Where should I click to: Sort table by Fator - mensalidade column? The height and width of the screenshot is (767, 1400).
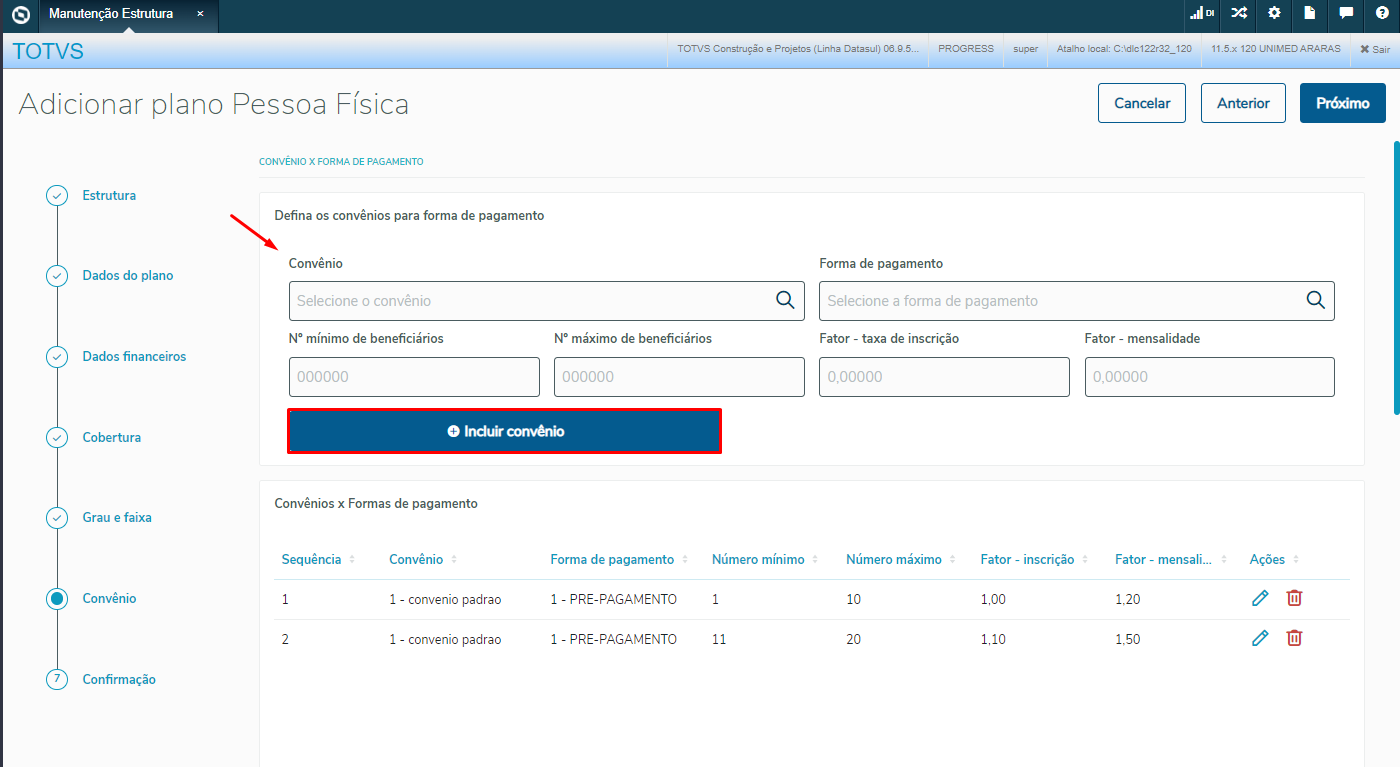click(1169, 559)
